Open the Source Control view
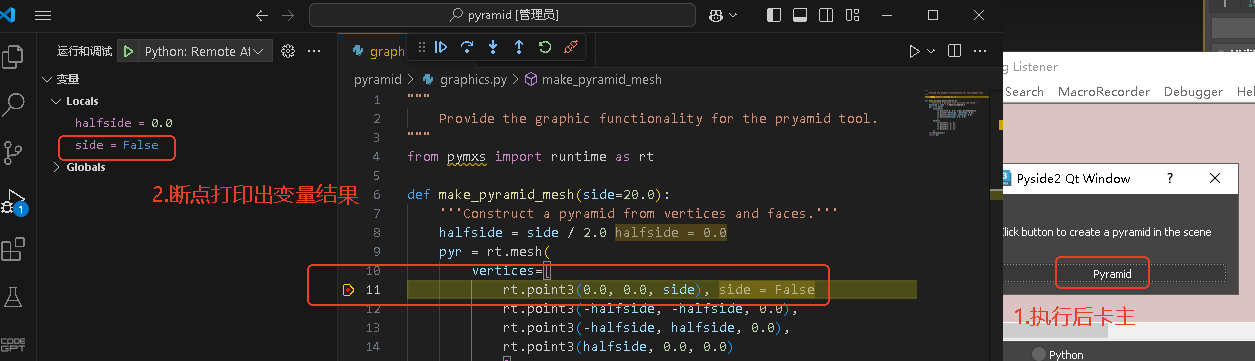The width and height of the screenshot is (1255, 361). (x=14, y=151)
